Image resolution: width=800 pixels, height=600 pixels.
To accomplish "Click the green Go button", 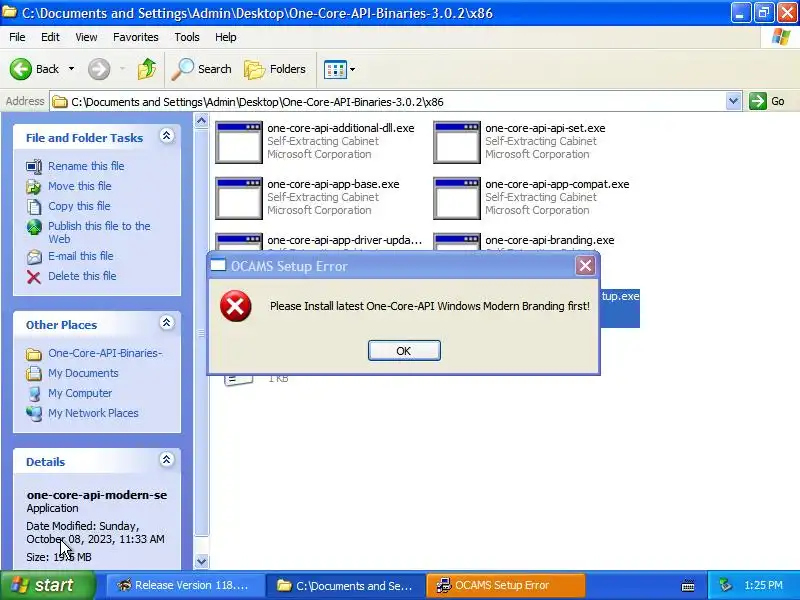I will coord(767,101).
